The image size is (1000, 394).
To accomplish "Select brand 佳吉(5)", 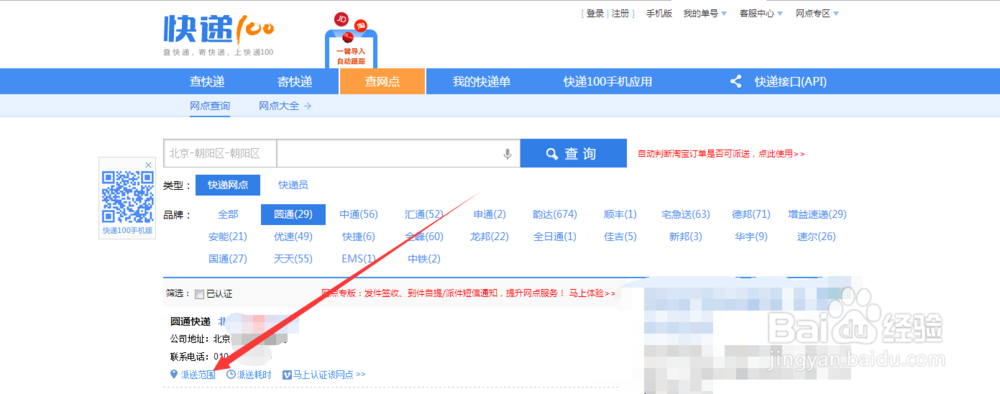I will [621, 237].
